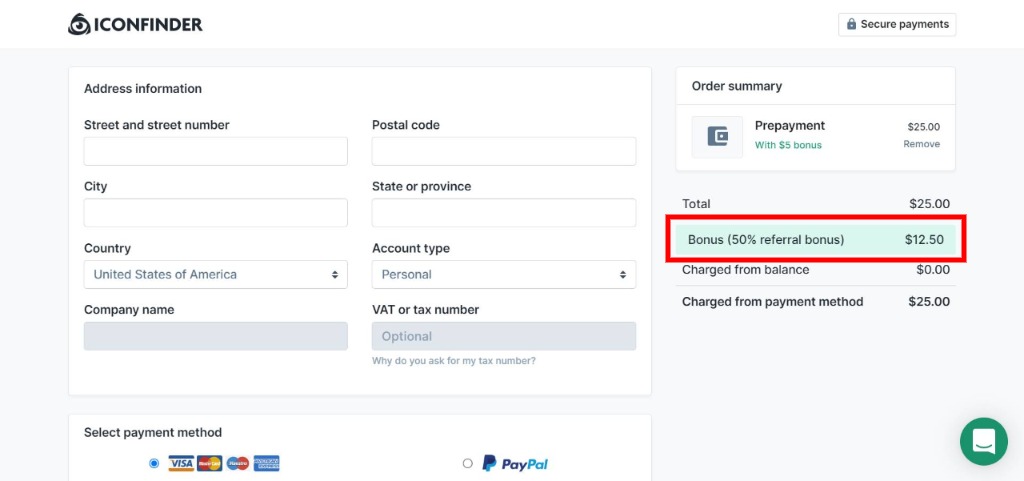Select the credit card payment radio button

tap(154, 463)
